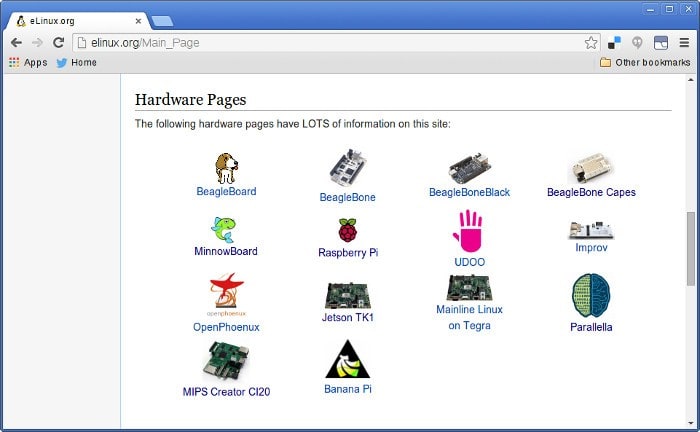Screen dimensions: 700x432
Task: Click the Raspberry Pi berry logo
Action: click(348, 230)
